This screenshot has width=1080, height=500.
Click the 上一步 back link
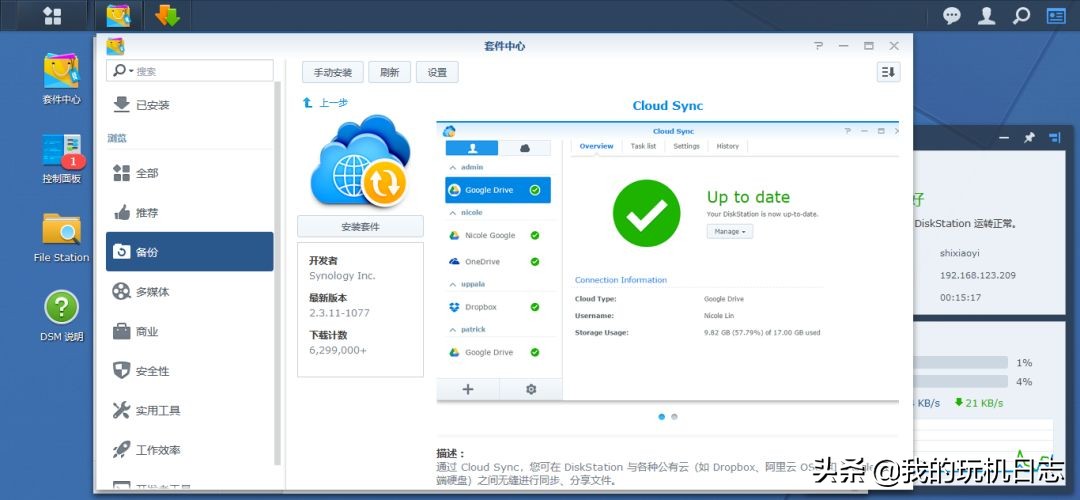333,103
